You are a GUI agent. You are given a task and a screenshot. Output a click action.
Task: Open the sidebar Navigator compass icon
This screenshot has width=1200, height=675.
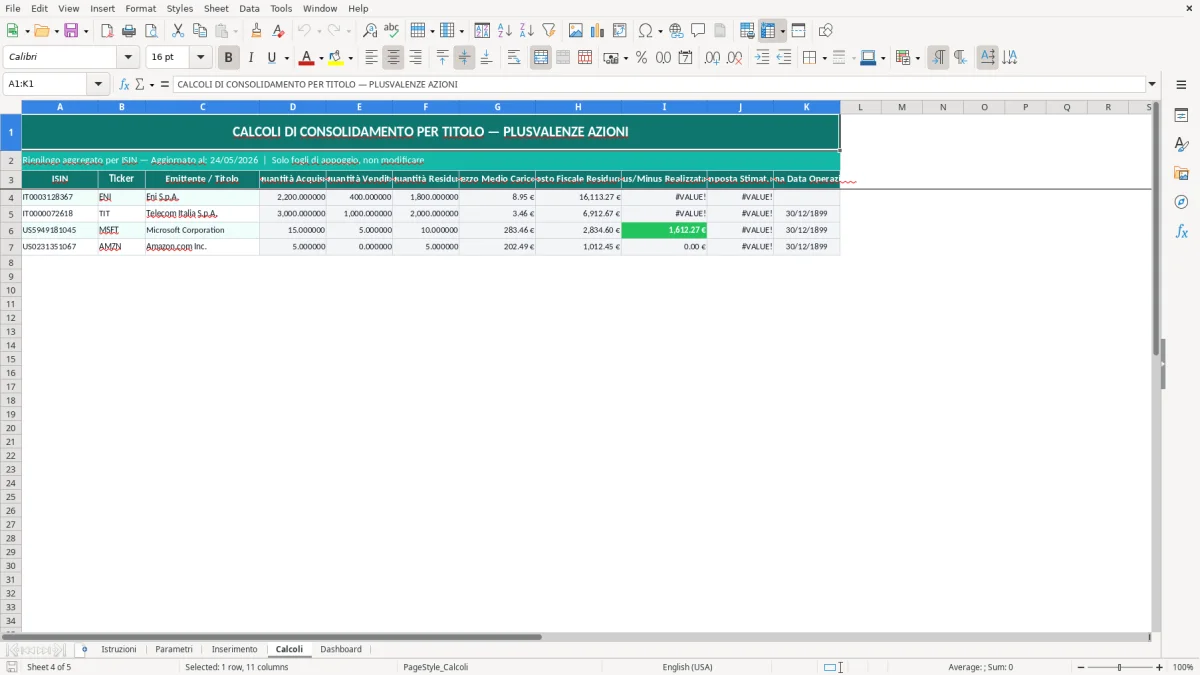[1181, 202]
